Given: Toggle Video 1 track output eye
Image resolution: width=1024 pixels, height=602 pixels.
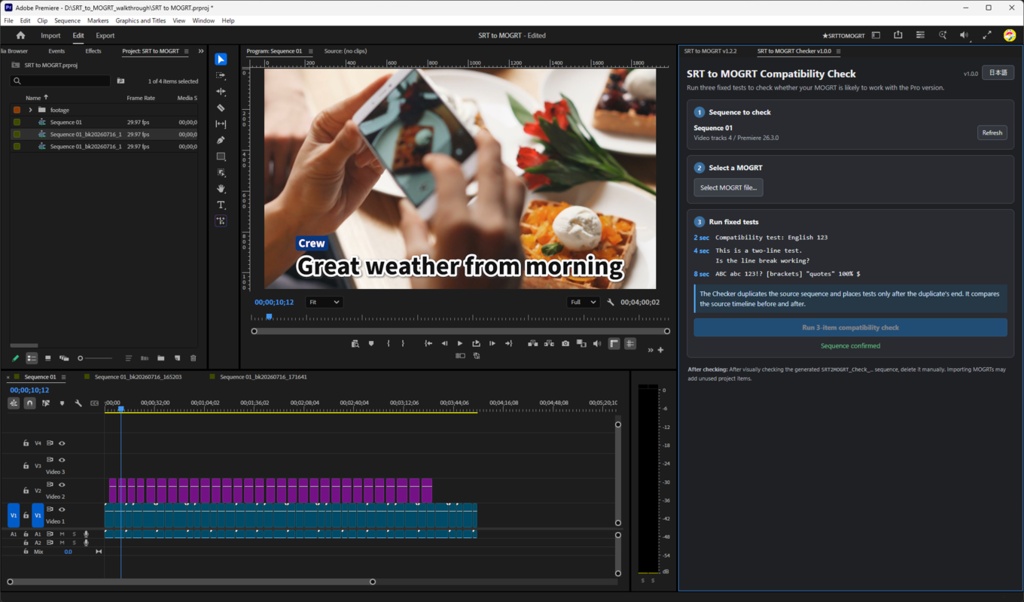Looking at the screenshot, I should [62, 509].
